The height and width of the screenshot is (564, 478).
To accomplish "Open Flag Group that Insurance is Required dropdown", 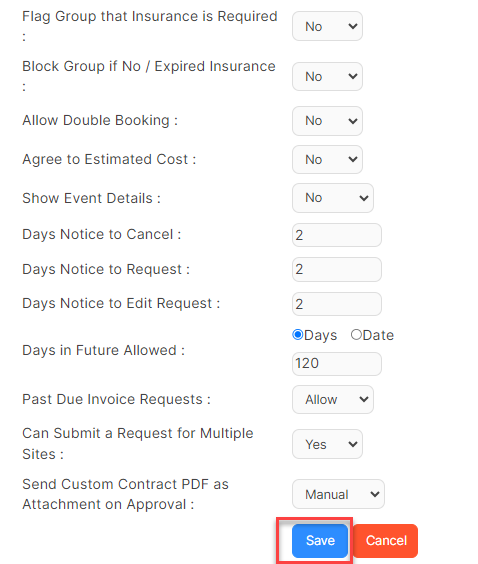I will (x=327, y=26).
